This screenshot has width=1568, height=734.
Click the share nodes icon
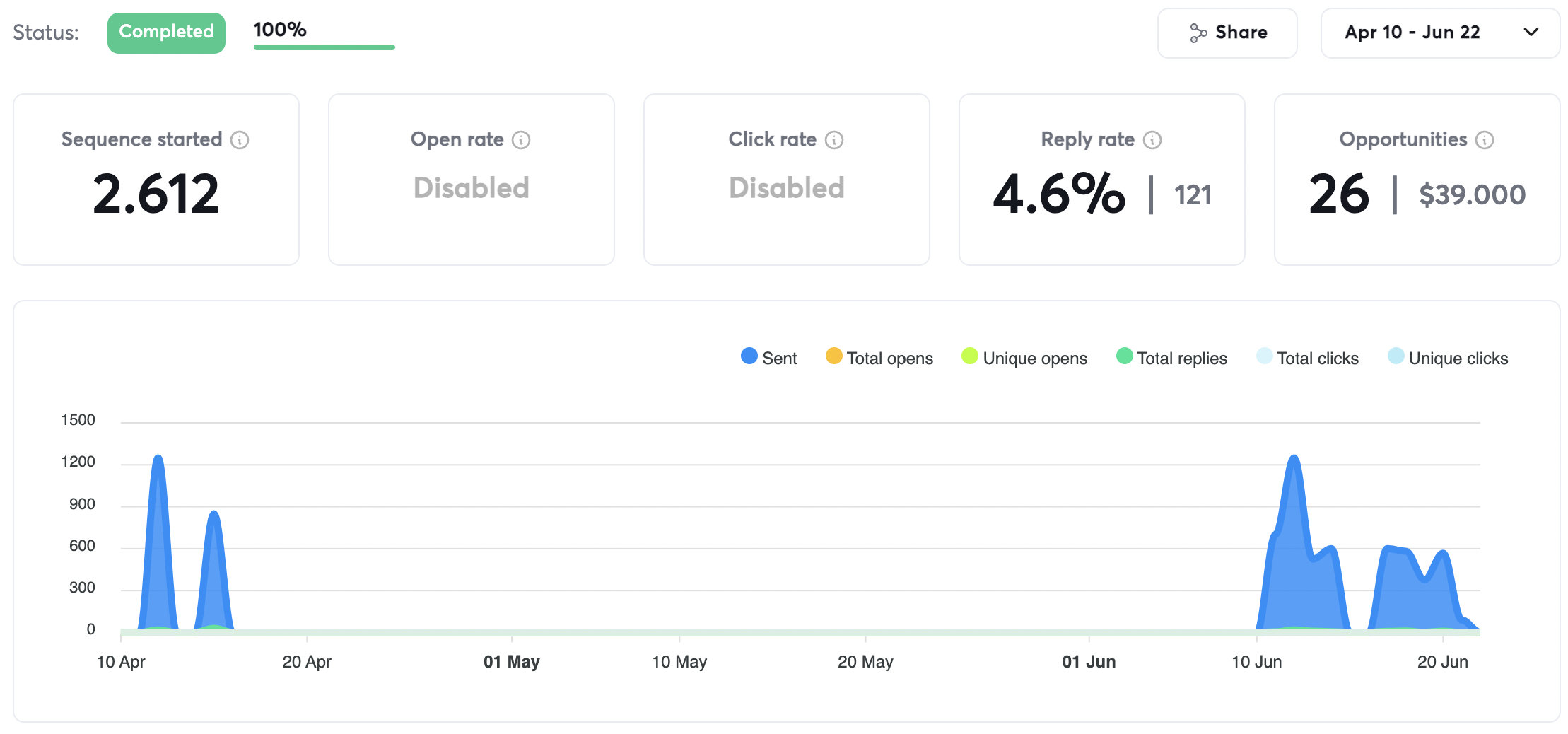(1198, 33)
